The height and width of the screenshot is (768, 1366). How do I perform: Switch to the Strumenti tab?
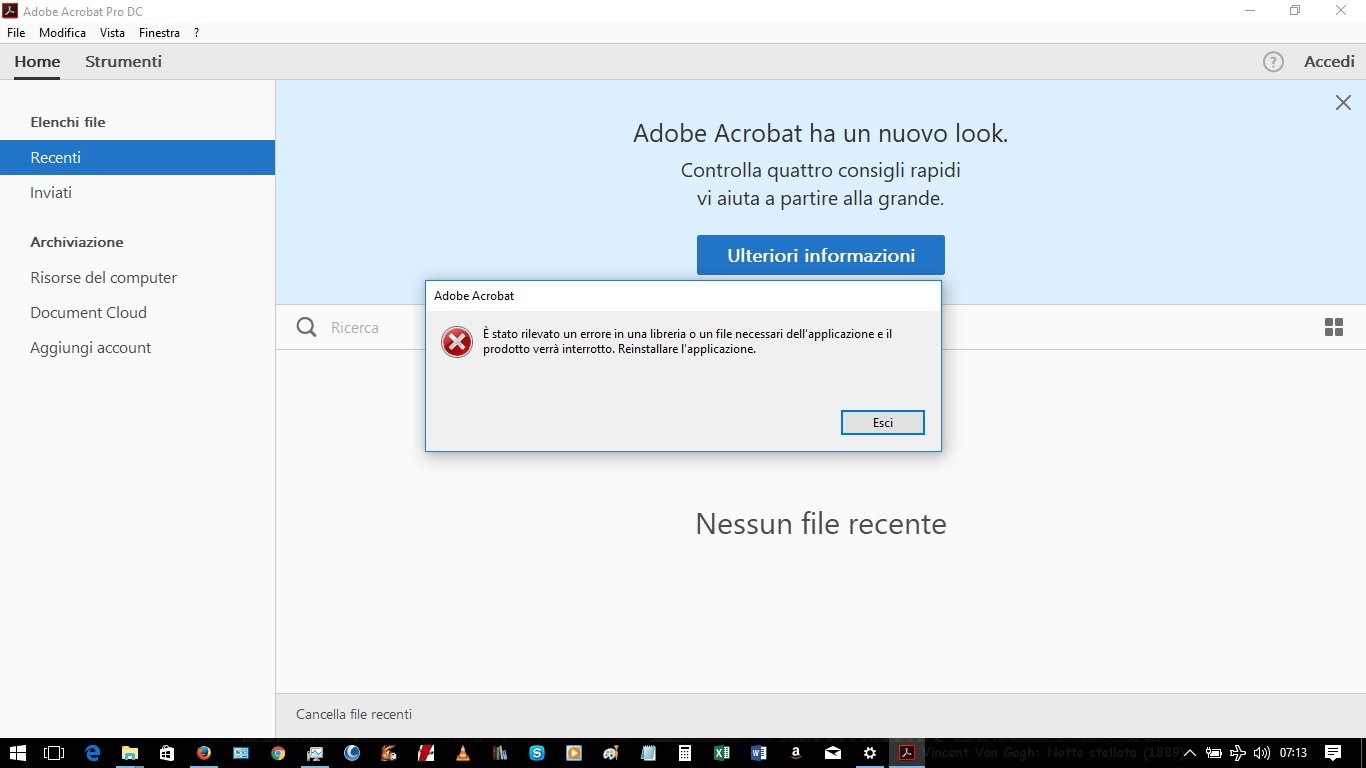123,62
